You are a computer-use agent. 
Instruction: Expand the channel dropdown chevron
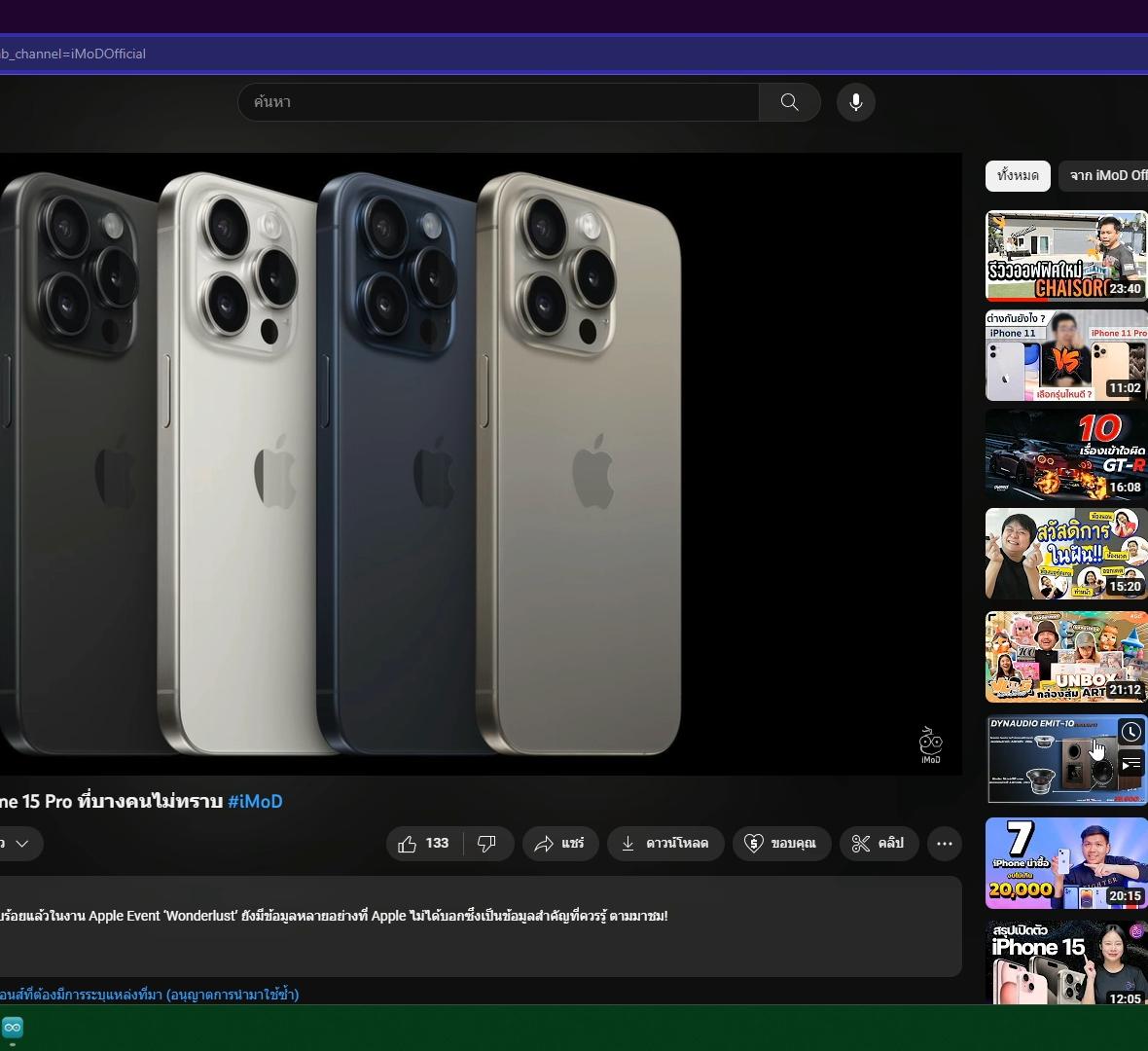[x=22, y=844]
